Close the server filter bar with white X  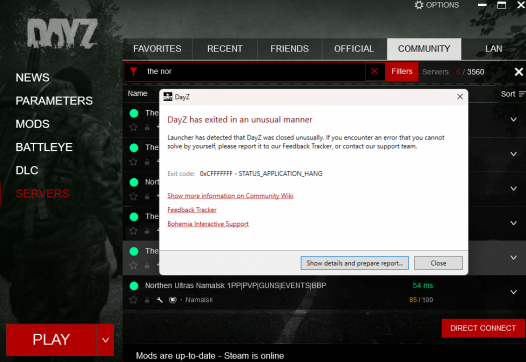point(519,71)
